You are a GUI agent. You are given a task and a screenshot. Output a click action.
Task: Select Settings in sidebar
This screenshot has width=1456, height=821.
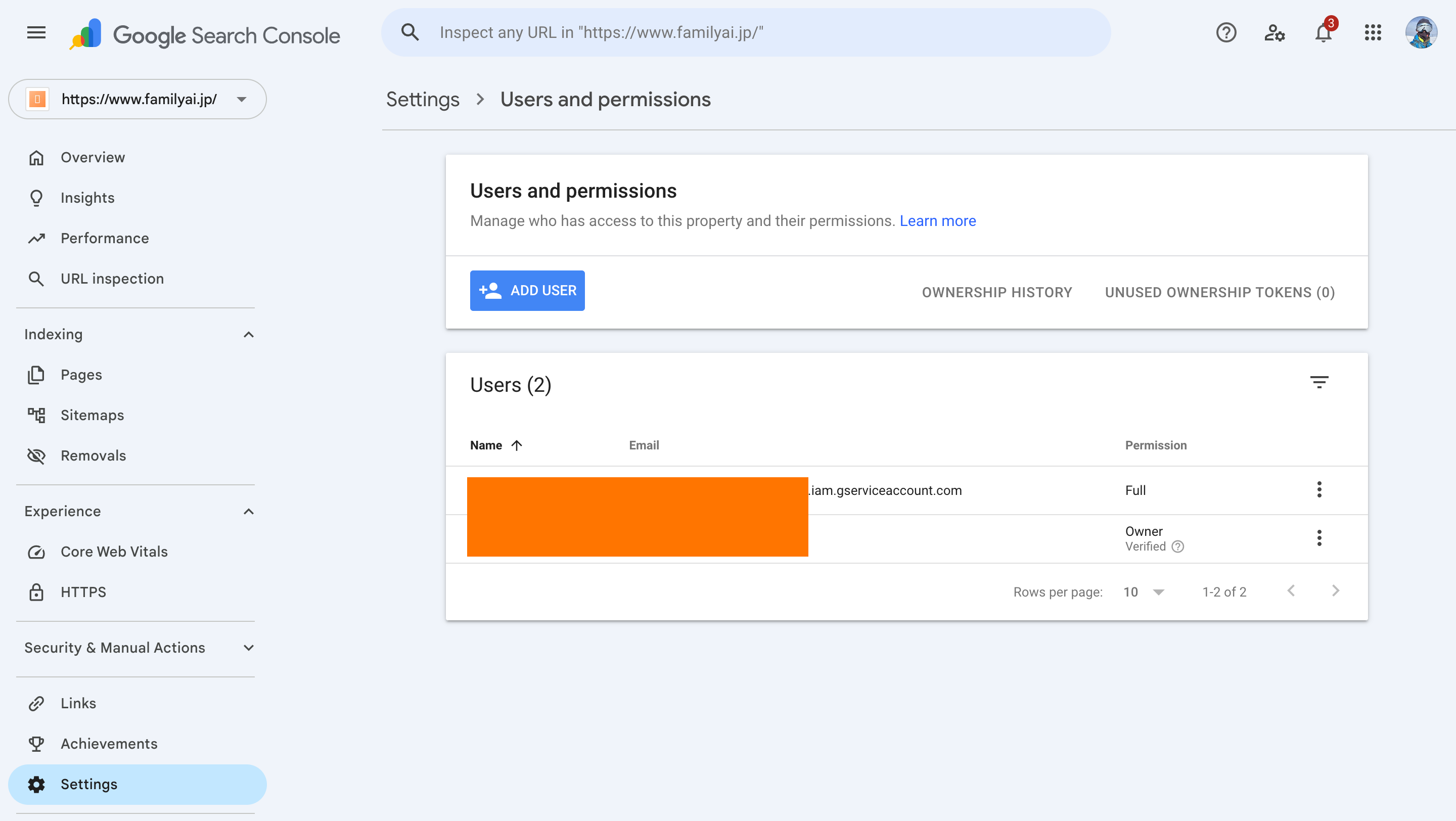click(138, 785)
